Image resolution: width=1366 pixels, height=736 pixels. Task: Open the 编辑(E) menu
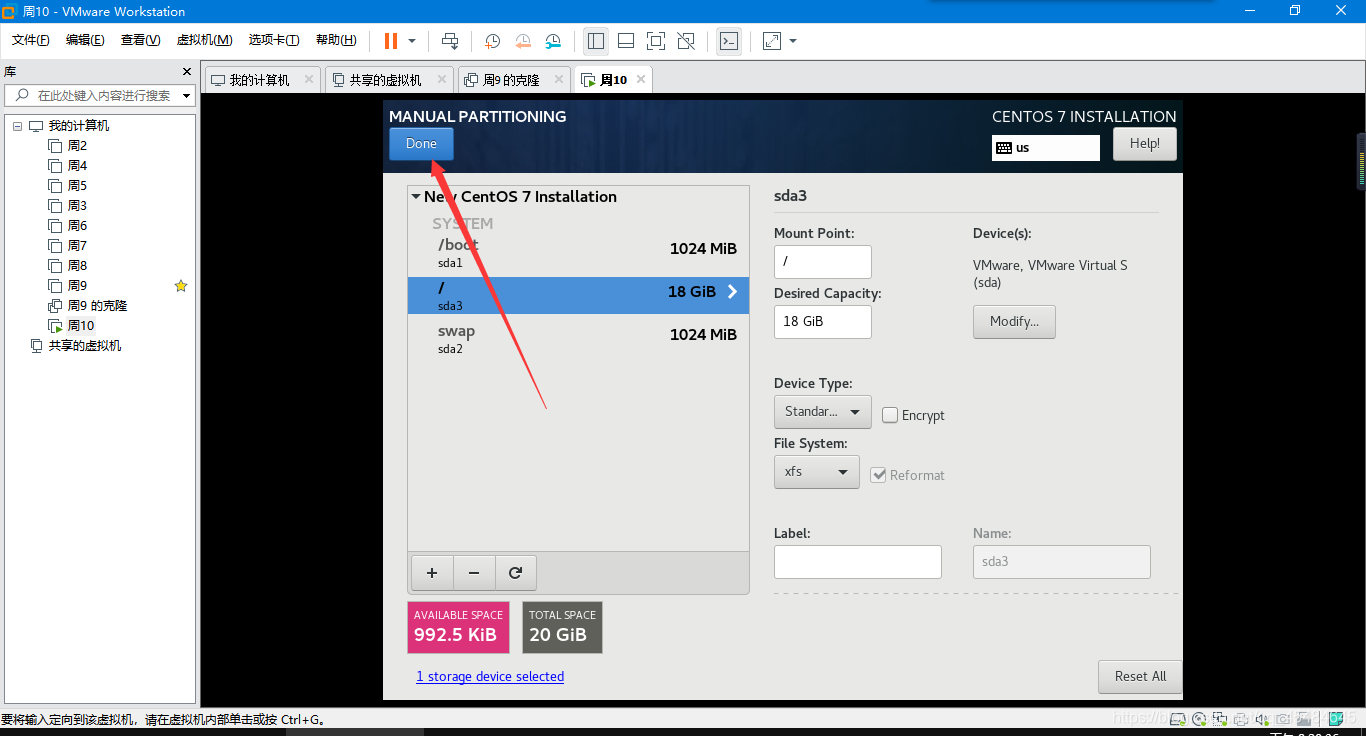click(x=85, y=40)
